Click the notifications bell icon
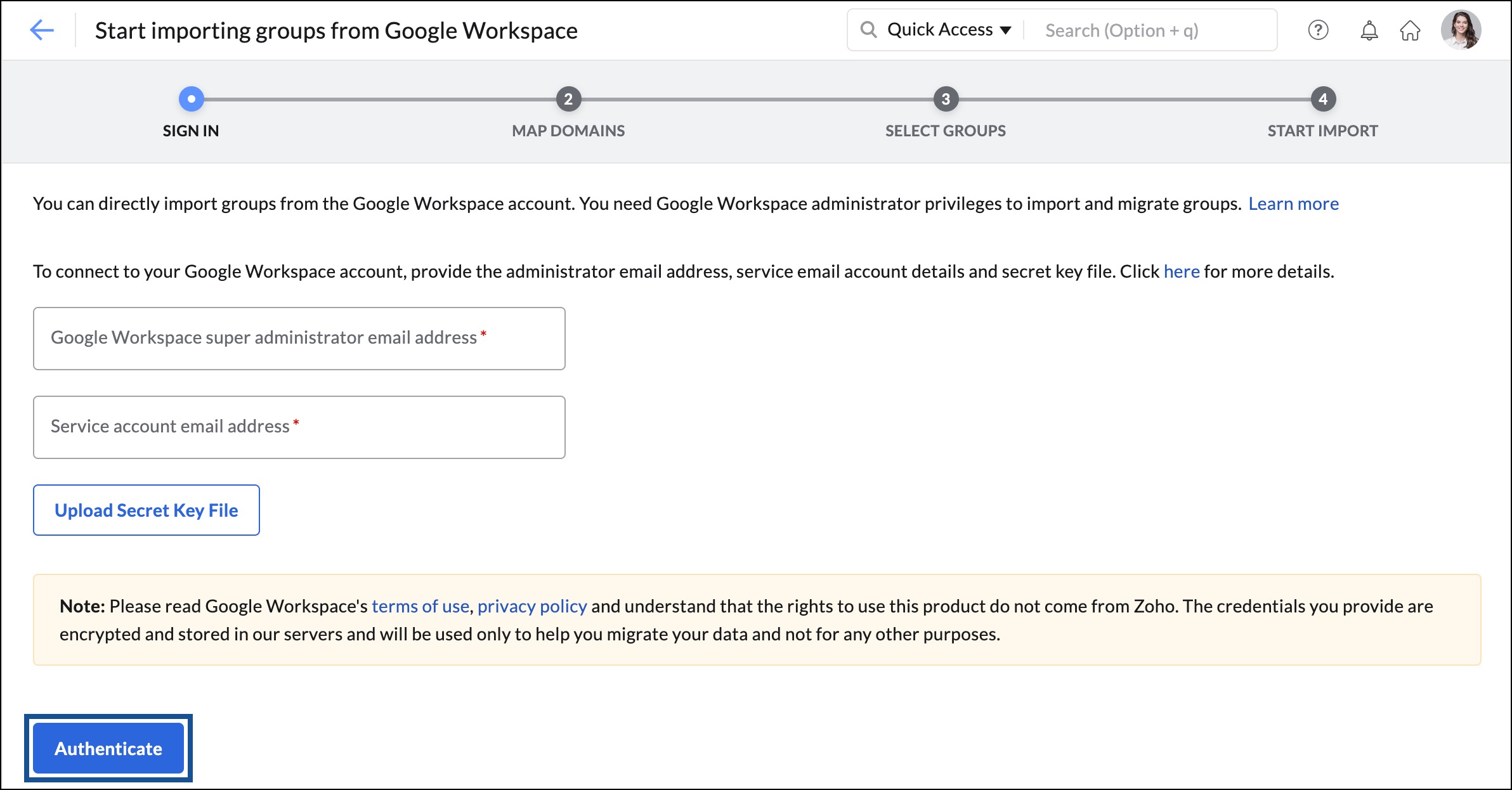This screenshot has width=1512, height=790. pyautogui.click(x=1365, y=30)
